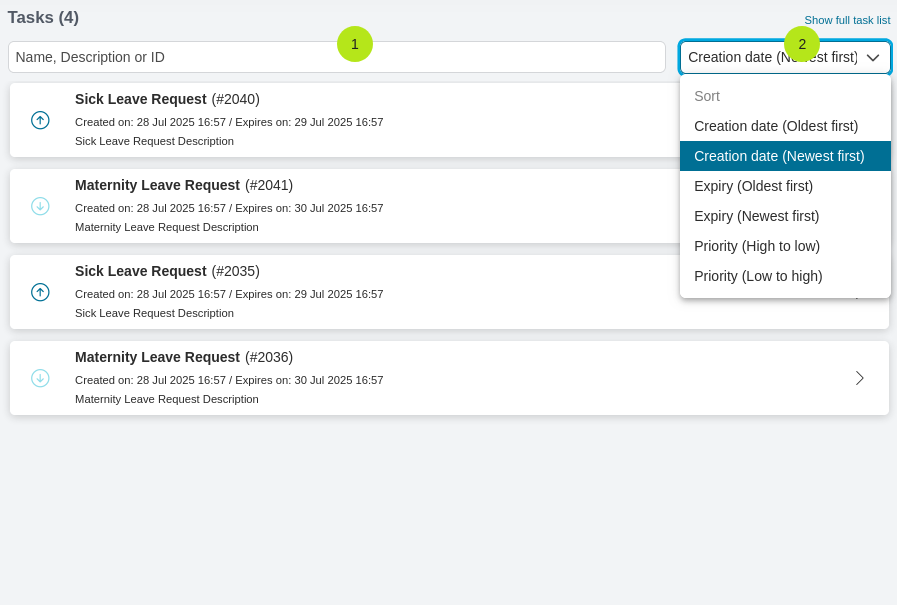Click the Sort label in the dropdown list
This screenshot has width=897, height=605.
(x=706, y=96)
